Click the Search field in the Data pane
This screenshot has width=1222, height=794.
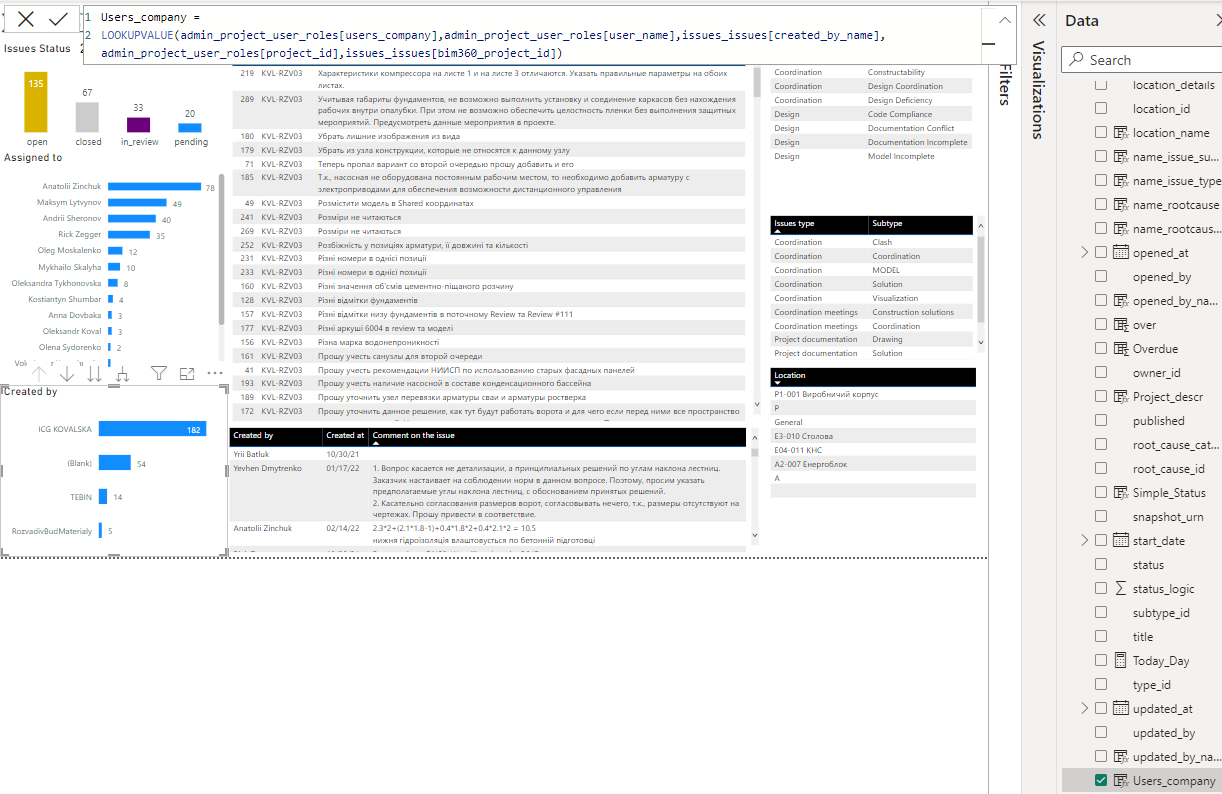pyautogui.click(x=1141, y=60)
